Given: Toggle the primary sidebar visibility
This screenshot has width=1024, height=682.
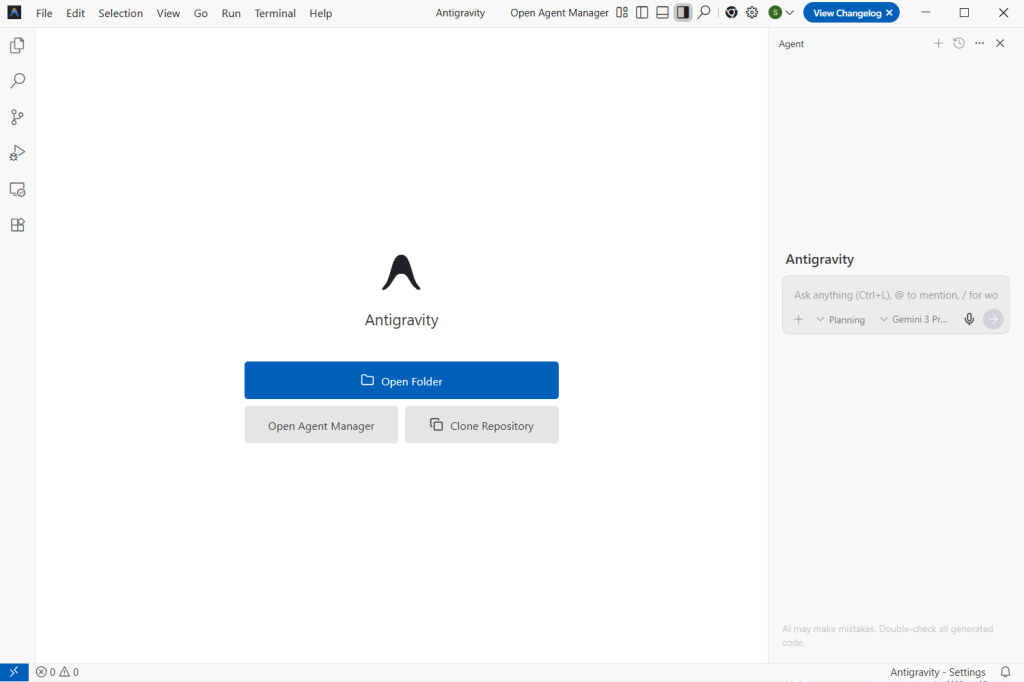Looking at the screenshot, I should [642, 12].
